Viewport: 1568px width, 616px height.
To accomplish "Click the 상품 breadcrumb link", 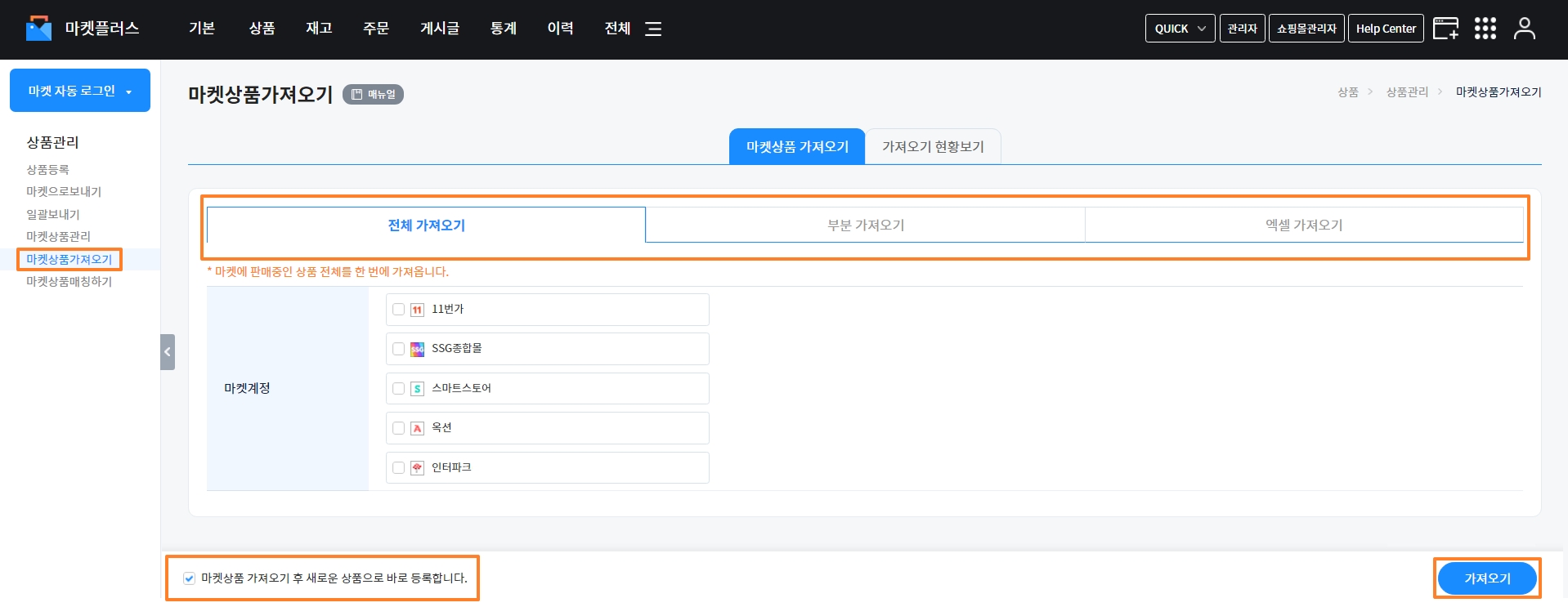I will (1348, 92).
